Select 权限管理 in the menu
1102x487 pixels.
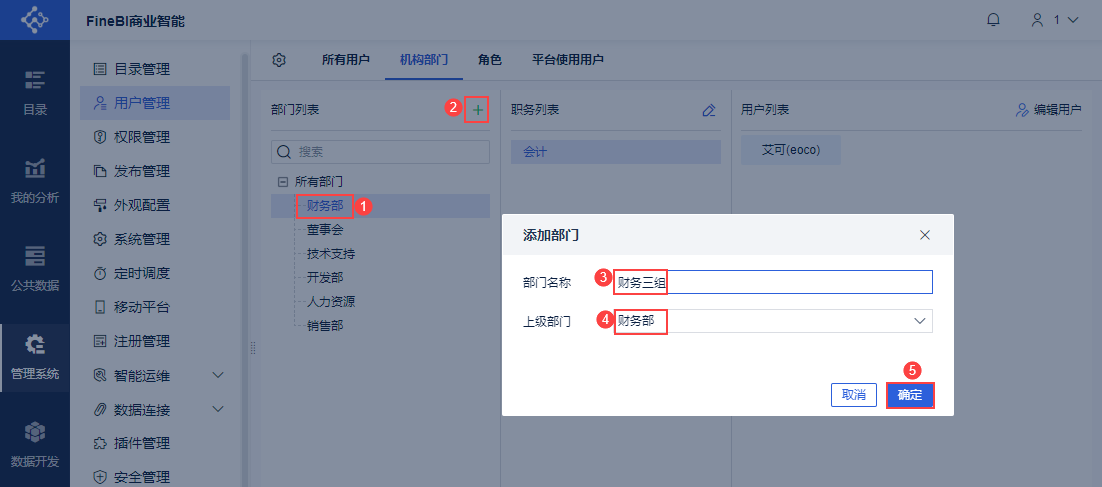pos(141,137)
